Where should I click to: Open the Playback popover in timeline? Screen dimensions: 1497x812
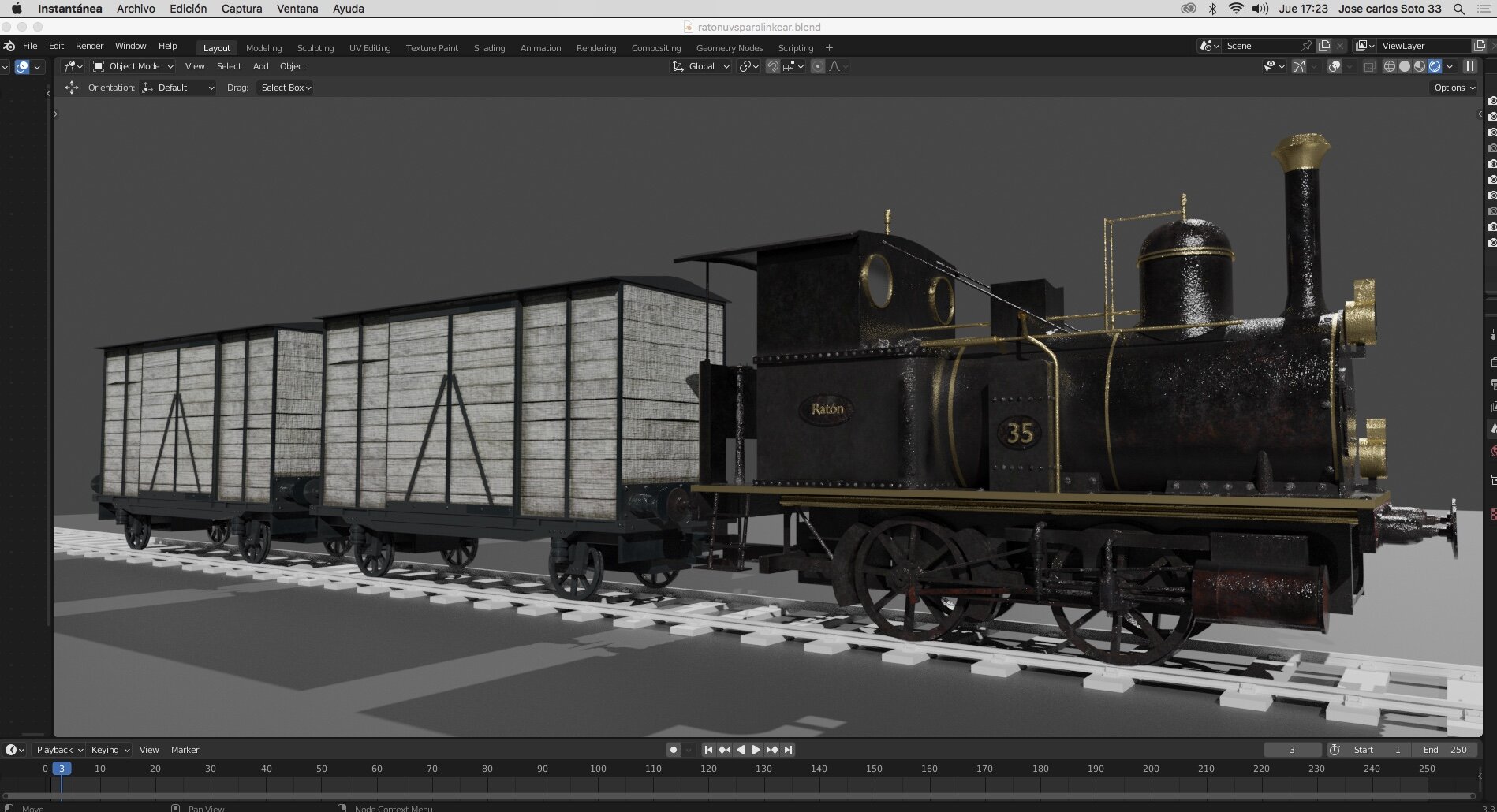[59, 750]
